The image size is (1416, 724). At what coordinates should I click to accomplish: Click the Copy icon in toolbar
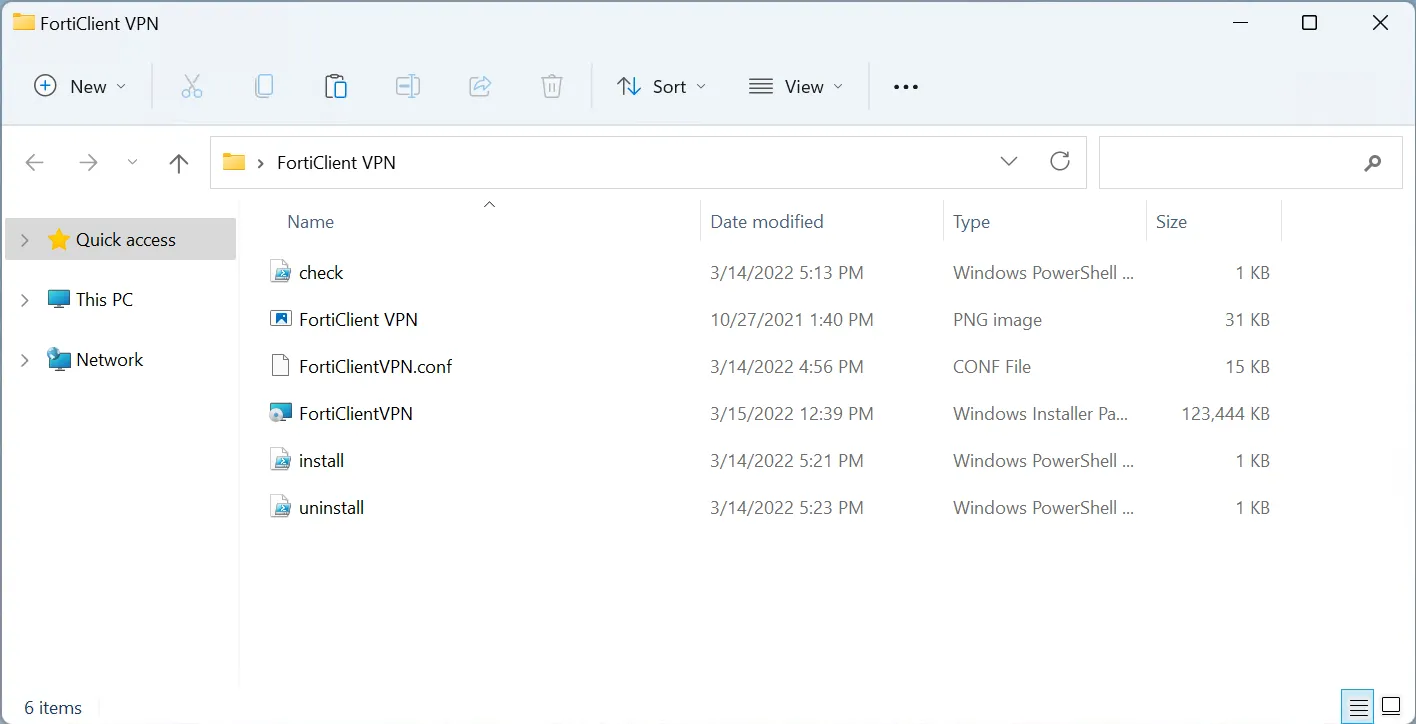click(264, 87)
